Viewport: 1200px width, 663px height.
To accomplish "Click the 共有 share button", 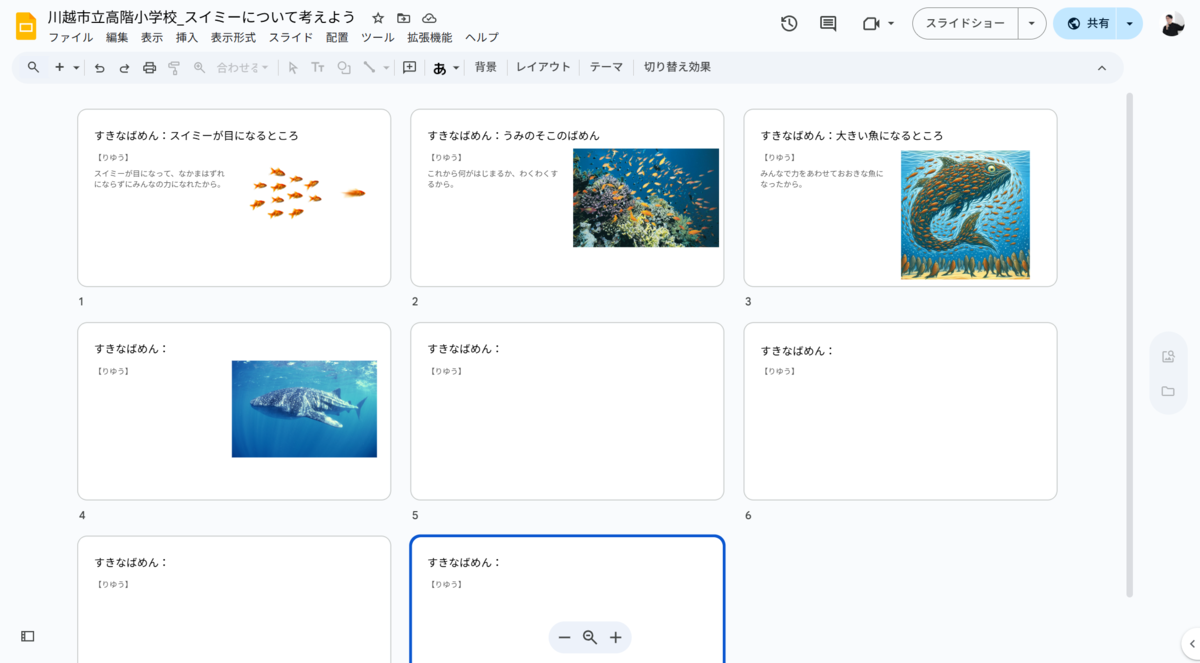I will pyautogui.click(x=1086, y=23).
